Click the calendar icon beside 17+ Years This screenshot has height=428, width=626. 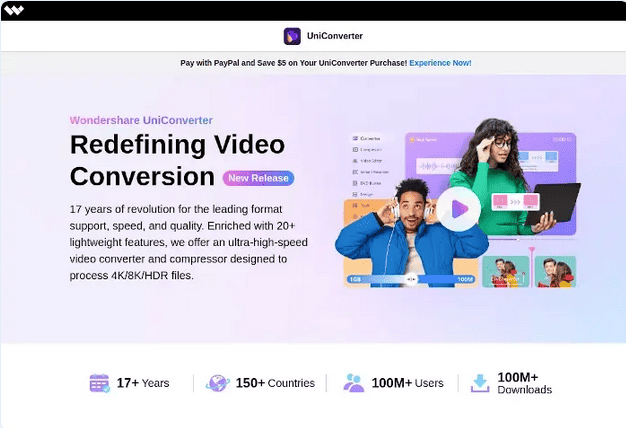pyautogui.click(x=99, y=383)
